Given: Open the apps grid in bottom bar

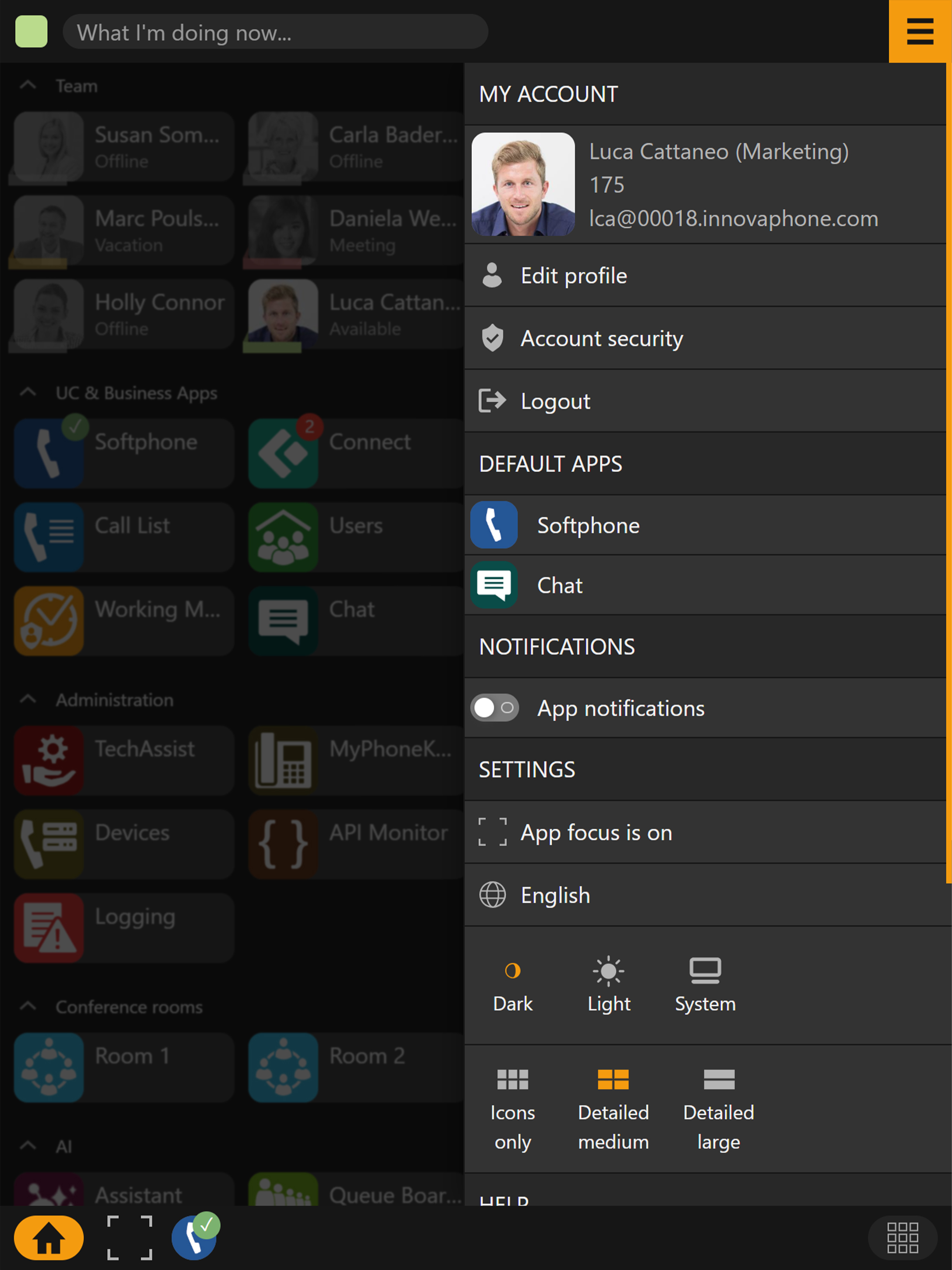Looking at the screenshot, I should coord(903,1238).
